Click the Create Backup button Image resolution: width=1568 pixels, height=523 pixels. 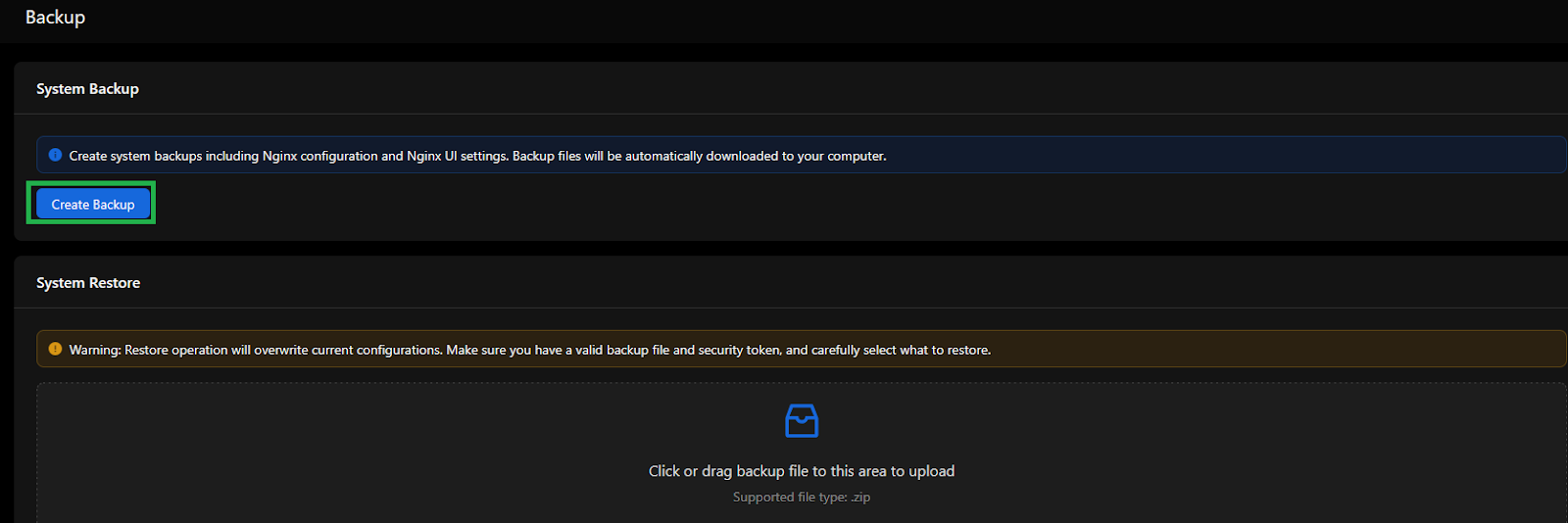pyautogui.click(x=93, y=204)
